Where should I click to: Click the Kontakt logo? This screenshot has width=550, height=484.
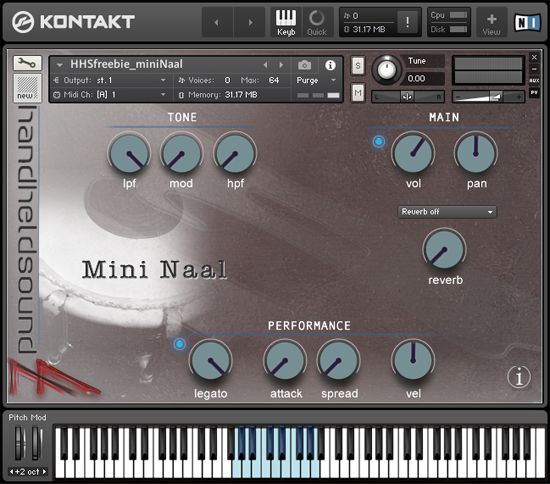(x=73, y=22)
